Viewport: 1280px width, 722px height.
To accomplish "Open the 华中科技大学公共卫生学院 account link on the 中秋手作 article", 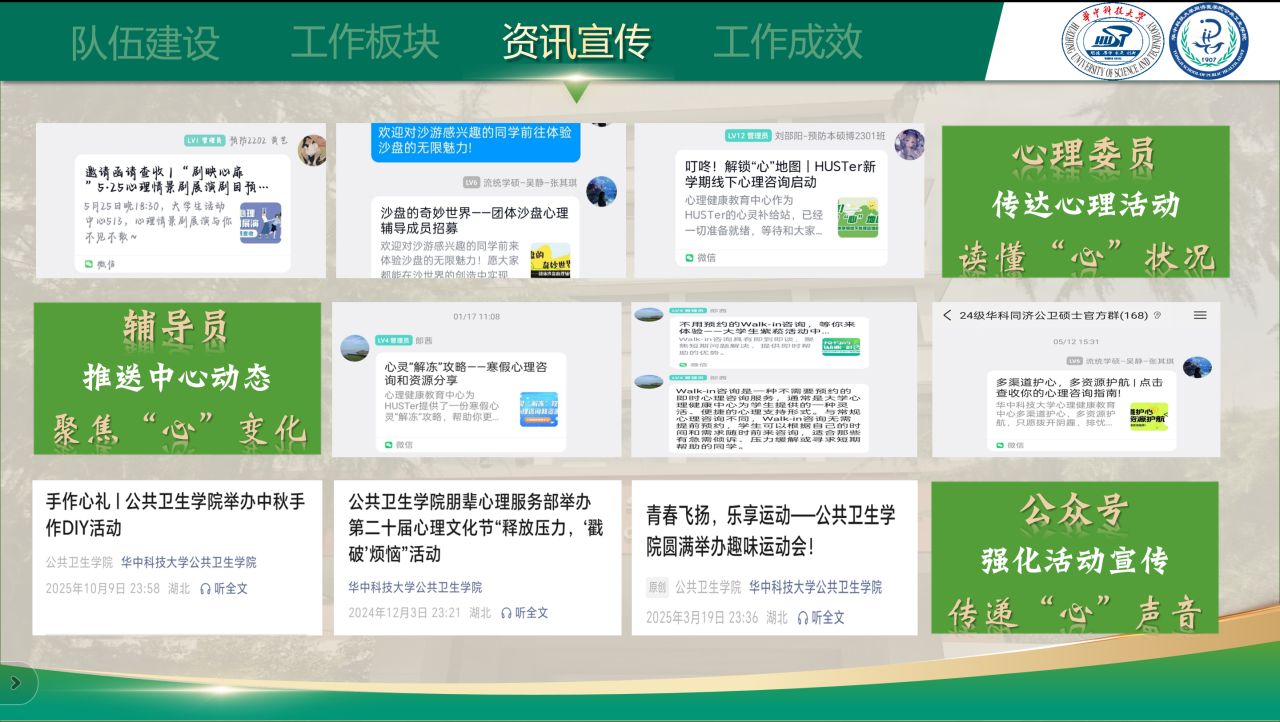I will pos(191,563).
